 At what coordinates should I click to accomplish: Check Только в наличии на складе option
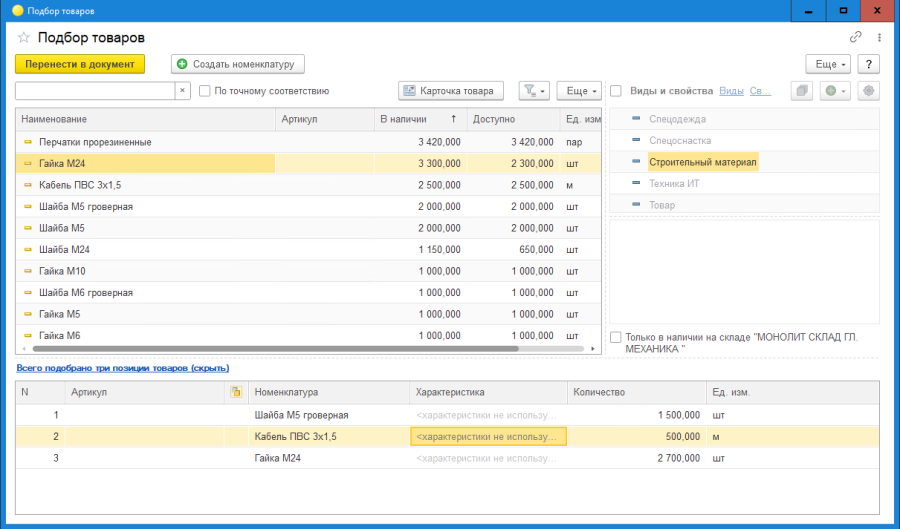[616, 338]
